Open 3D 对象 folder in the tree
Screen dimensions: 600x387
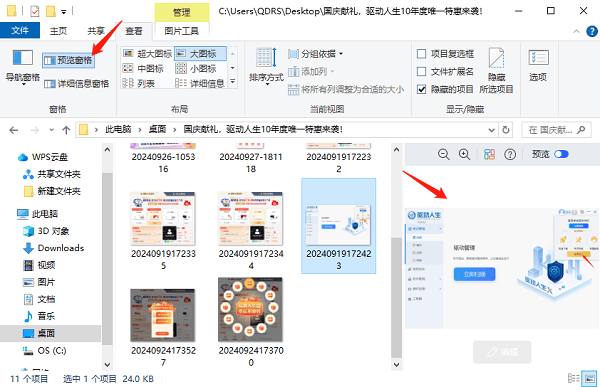(x=46, y=231)
